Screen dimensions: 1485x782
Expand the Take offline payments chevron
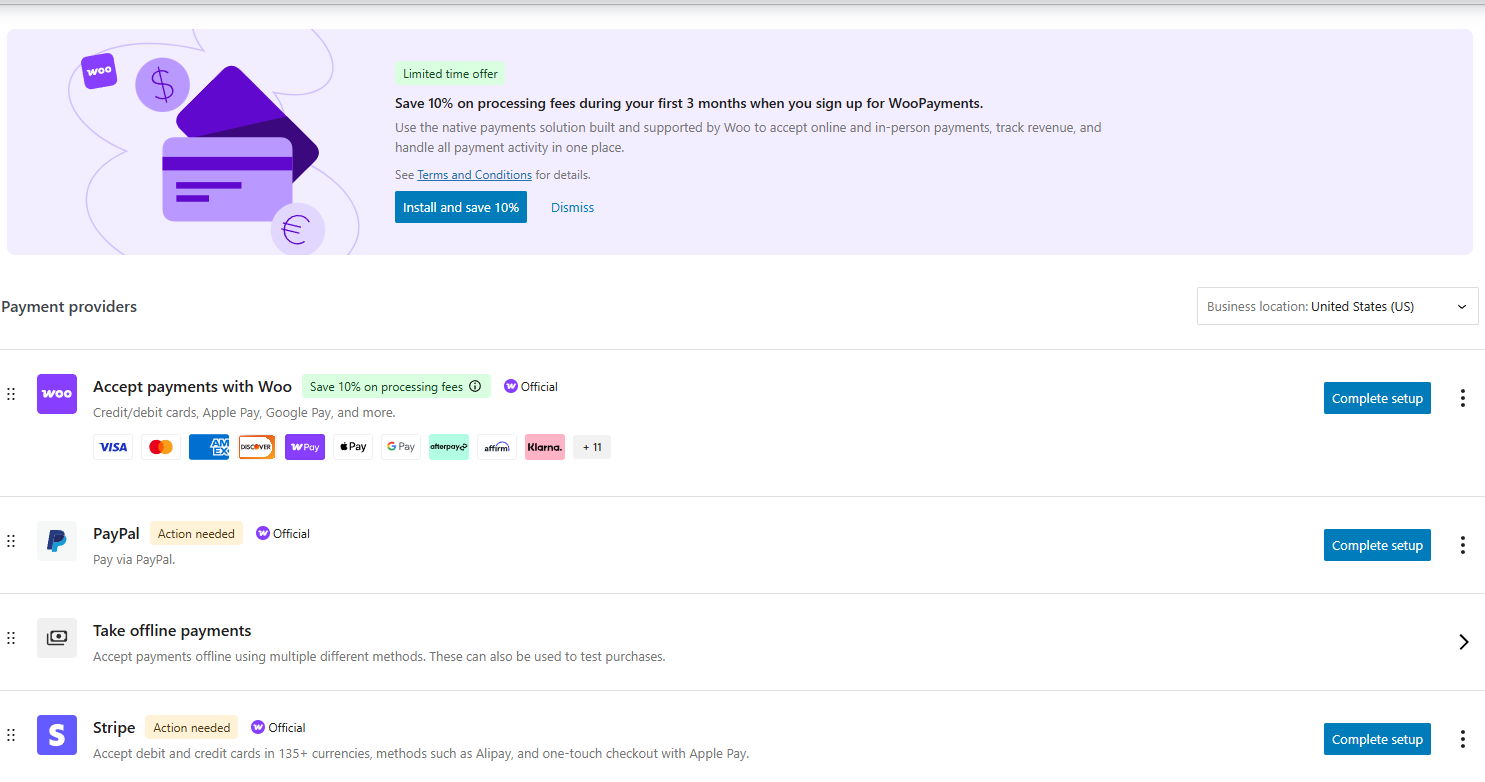pos(1463,642)
